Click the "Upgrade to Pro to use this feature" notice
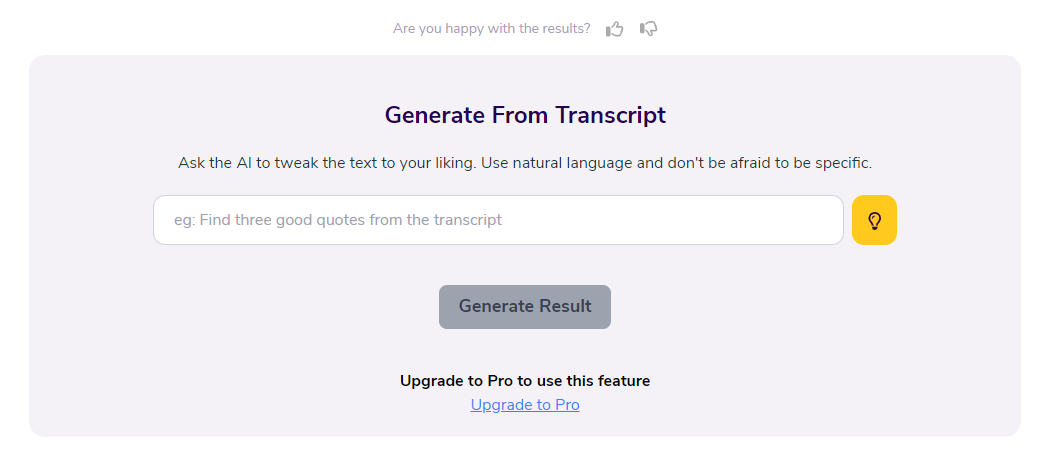Screen dimensions: 1051x472 coord(525,381)
